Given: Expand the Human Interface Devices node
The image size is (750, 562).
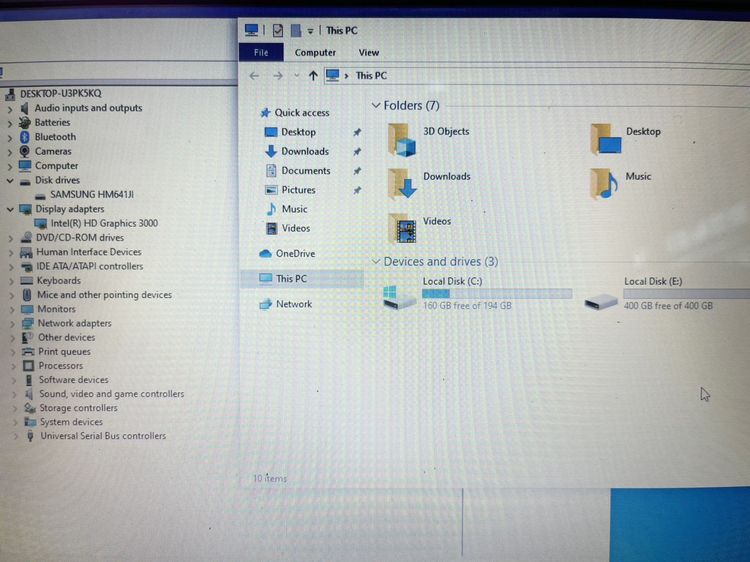Looking at the screenshot, I should 11,253.
